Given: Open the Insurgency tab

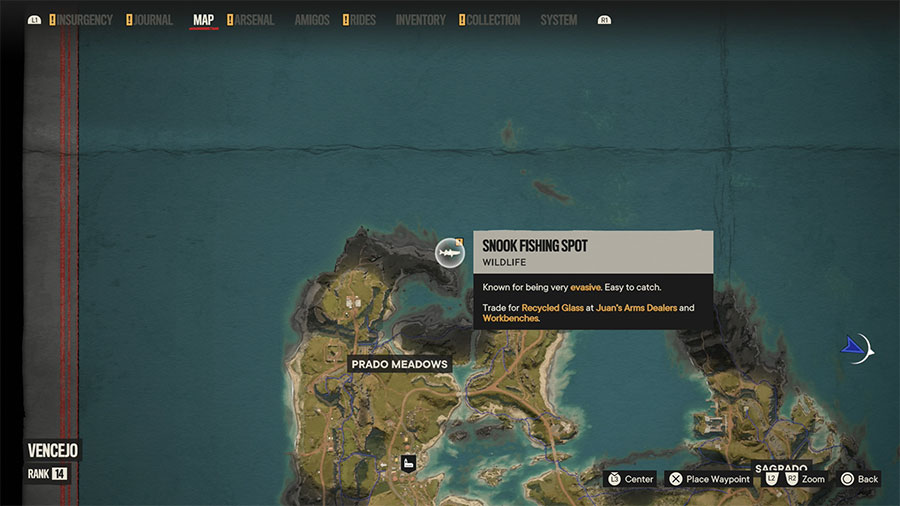Looking at the screenshot, I should [81, 20].
